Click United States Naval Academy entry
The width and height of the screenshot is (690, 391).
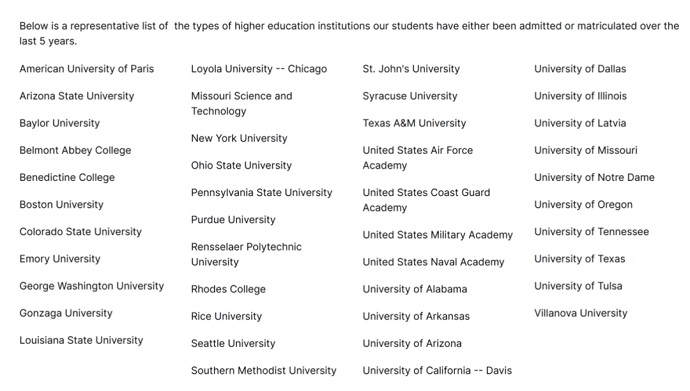coord(433,262)
